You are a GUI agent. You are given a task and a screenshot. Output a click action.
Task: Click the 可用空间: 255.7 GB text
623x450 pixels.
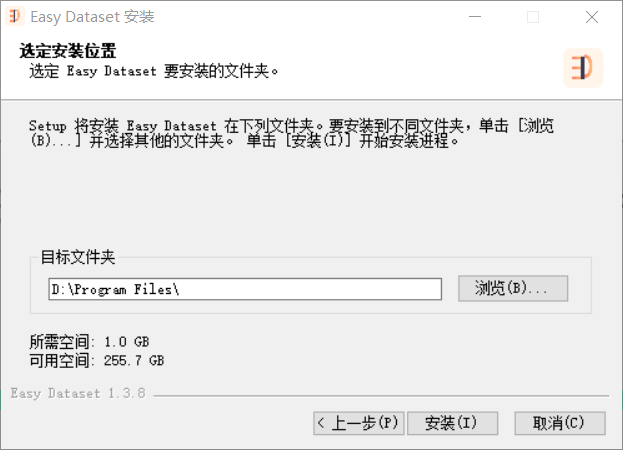pos(97,361)
